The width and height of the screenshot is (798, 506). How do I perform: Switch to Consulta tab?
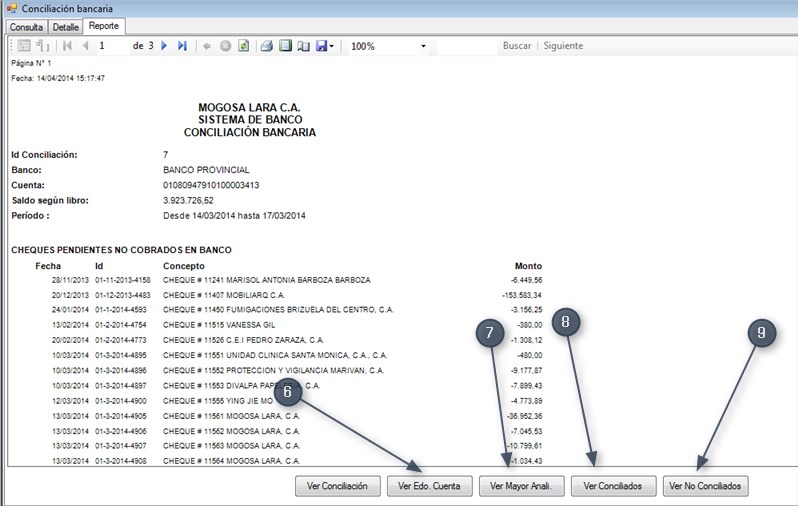(26, 27)
